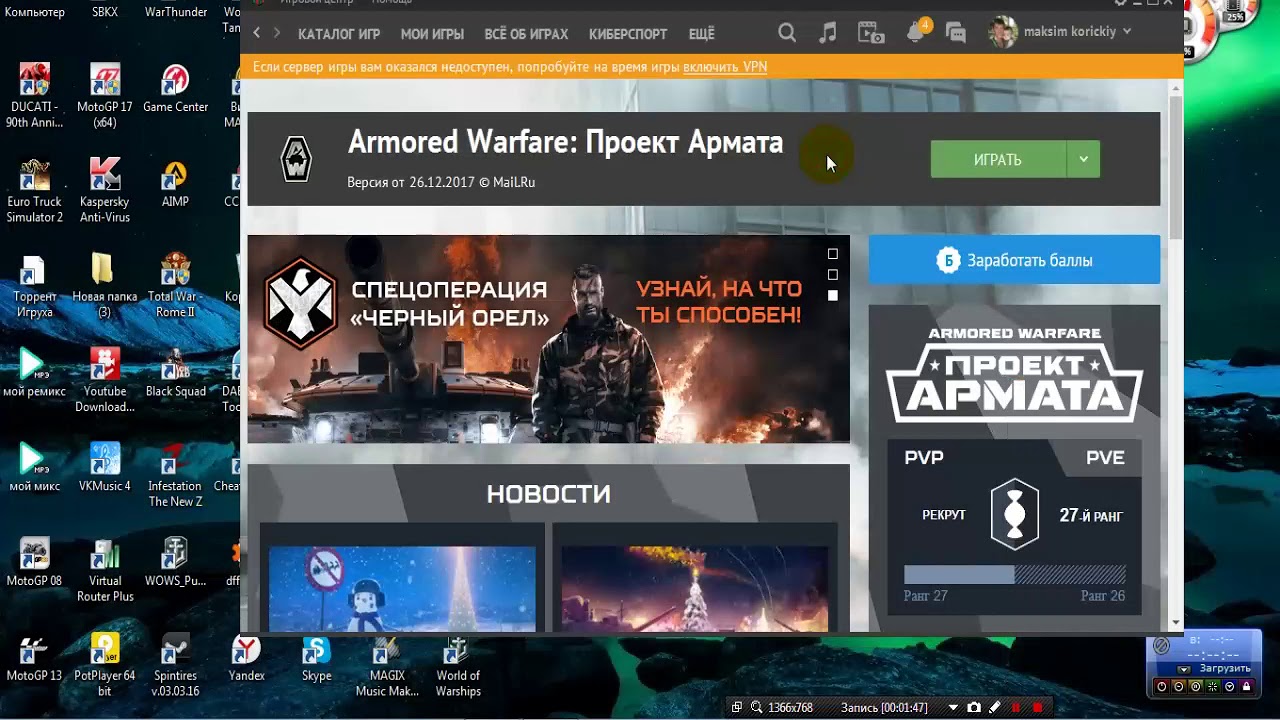Click the recorder pencil draw icon
Screen dimensions: 1280x720
[x=994, y=707]
